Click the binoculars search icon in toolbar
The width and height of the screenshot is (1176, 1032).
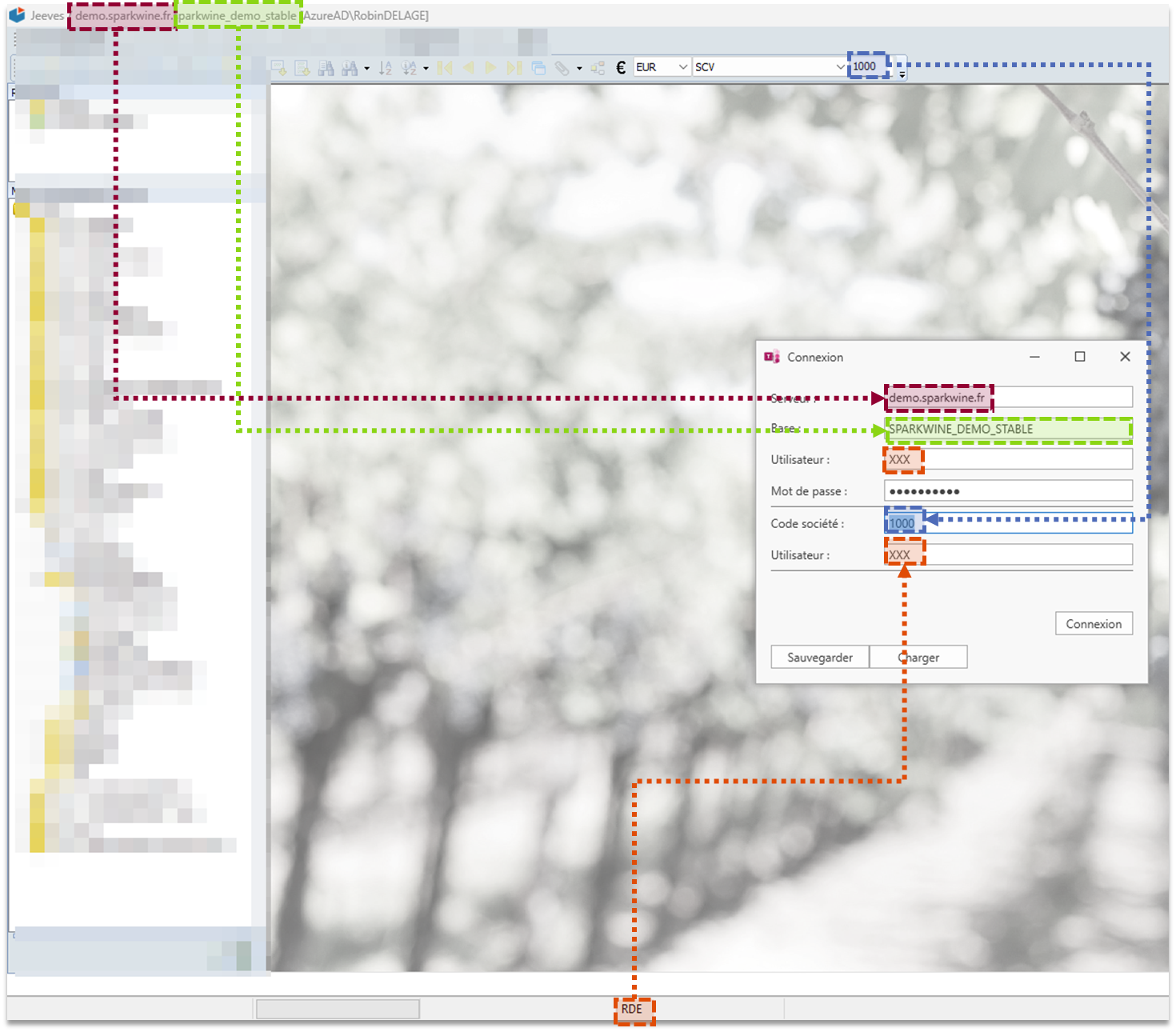(x=326, y=68)
